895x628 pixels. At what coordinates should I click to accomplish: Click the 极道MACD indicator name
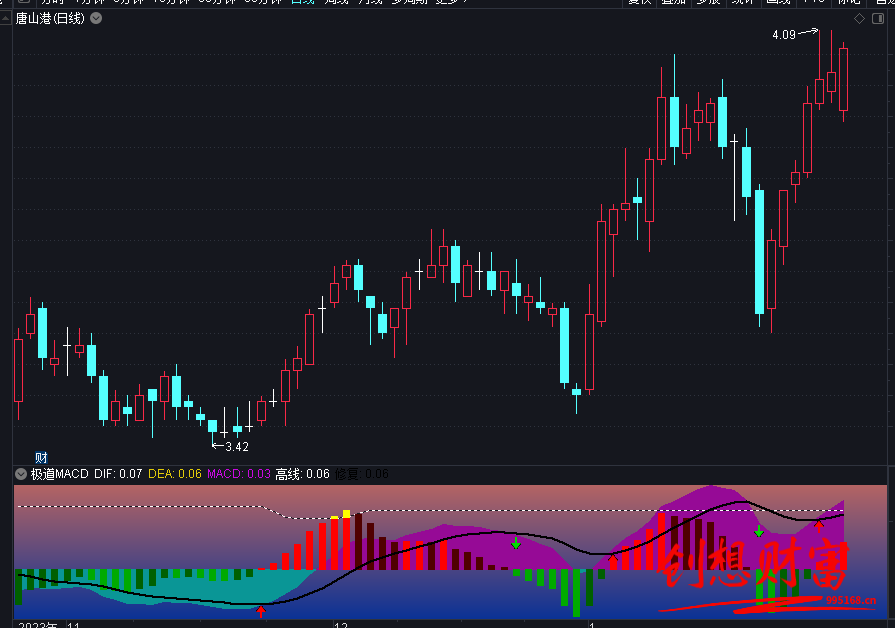click(x=60, y=474)
